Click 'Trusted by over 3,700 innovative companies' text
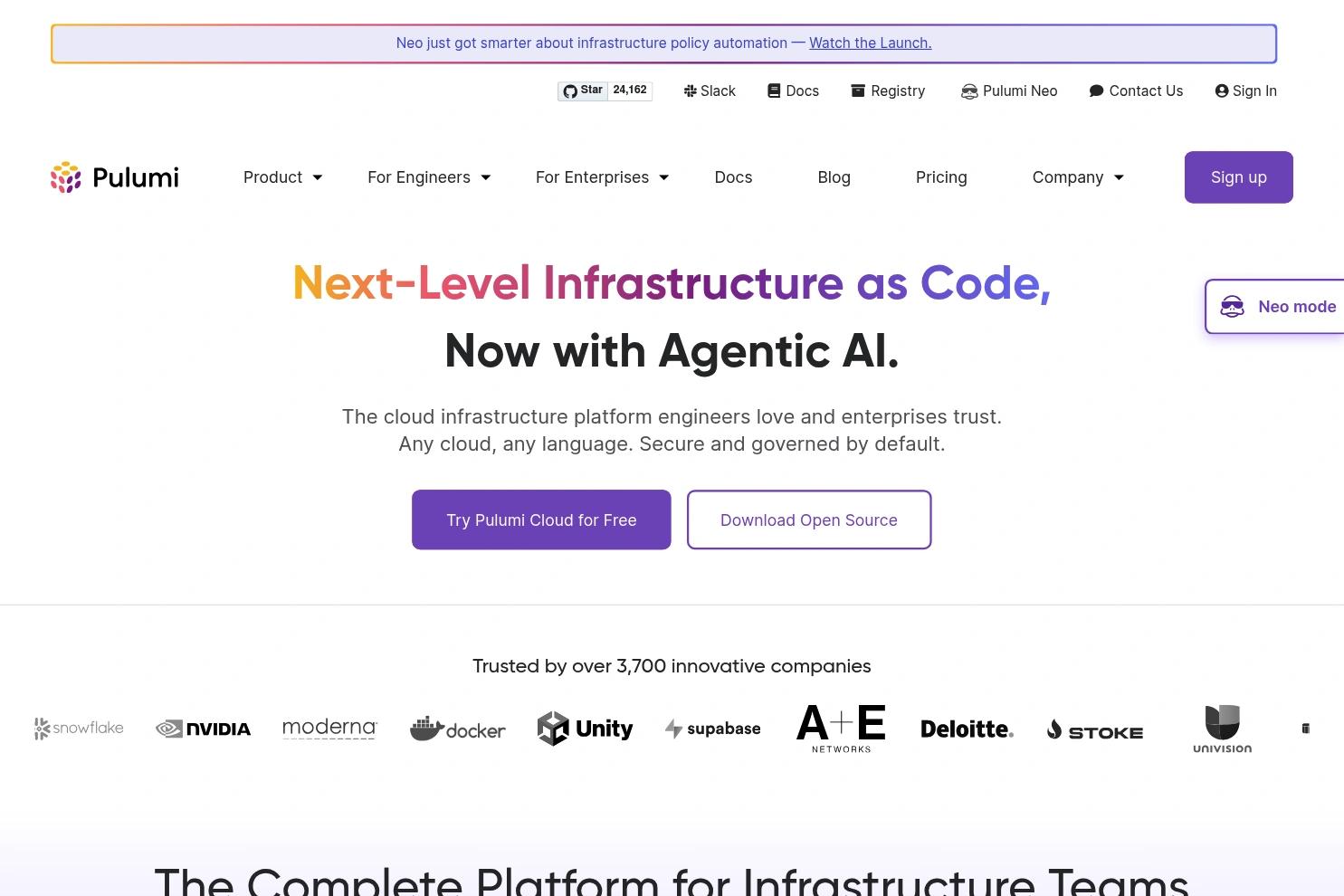Image resolution: width=1344 pixels, height=896 pixels. point(672,666)
